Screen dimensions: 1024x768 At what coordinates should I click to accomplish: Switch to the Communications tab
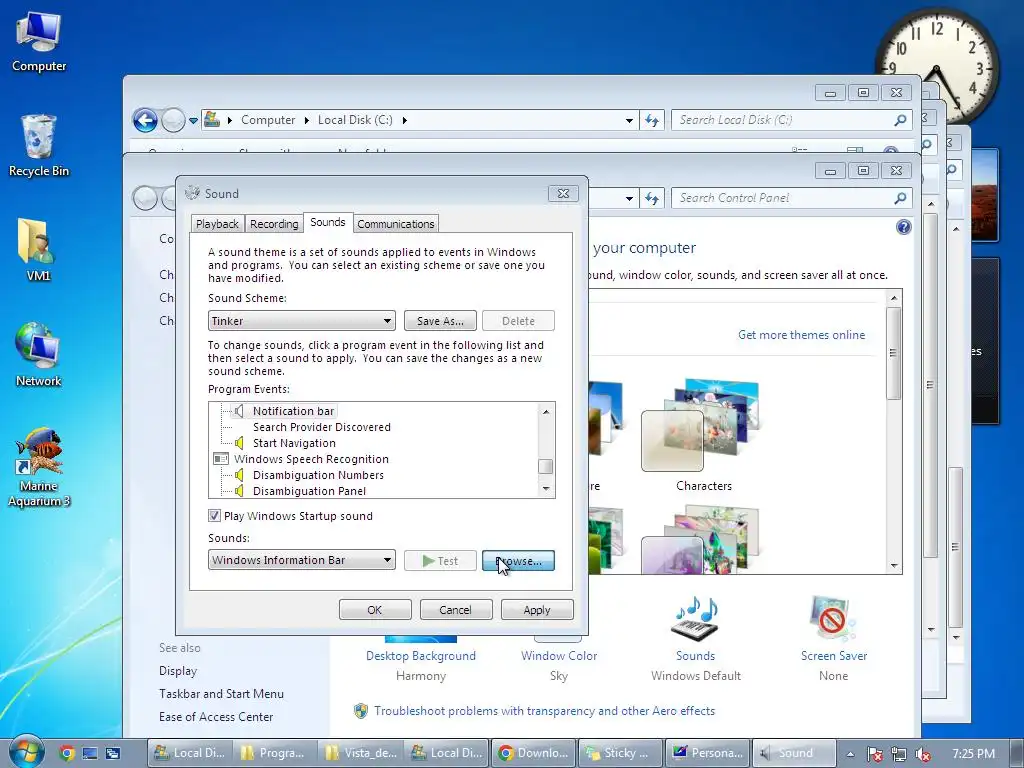[396, 224]
